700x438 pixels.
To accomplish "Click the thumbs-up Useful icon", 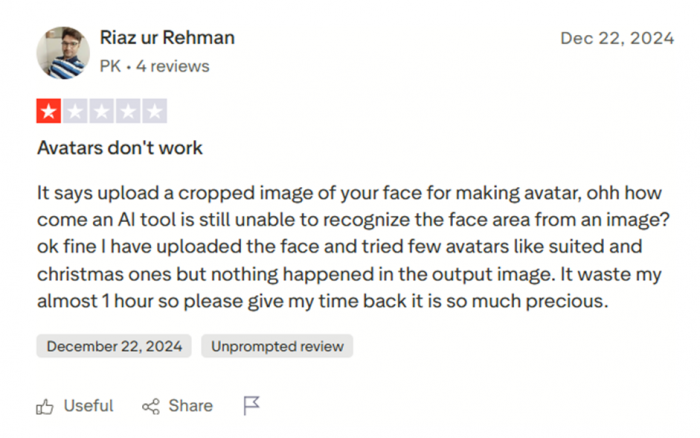I will (x=45, y=406).
